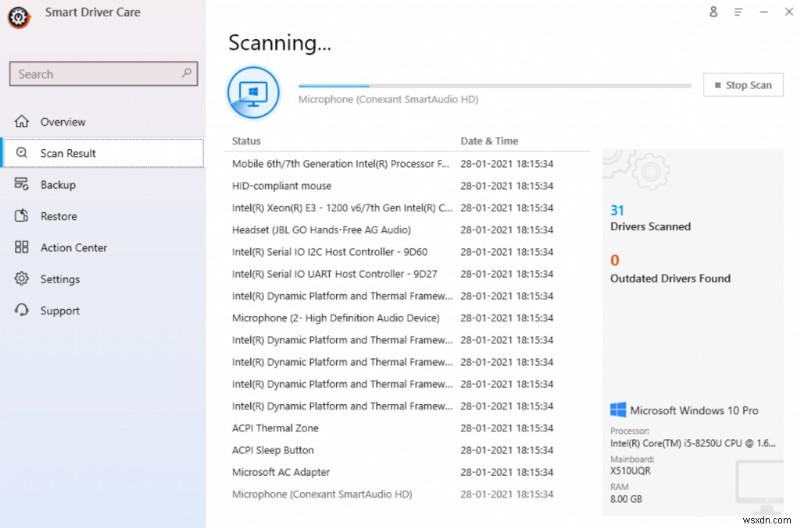Screen dimensions: 800x528
Task: Open Settings from the sidebar
Action: point(103,279)
